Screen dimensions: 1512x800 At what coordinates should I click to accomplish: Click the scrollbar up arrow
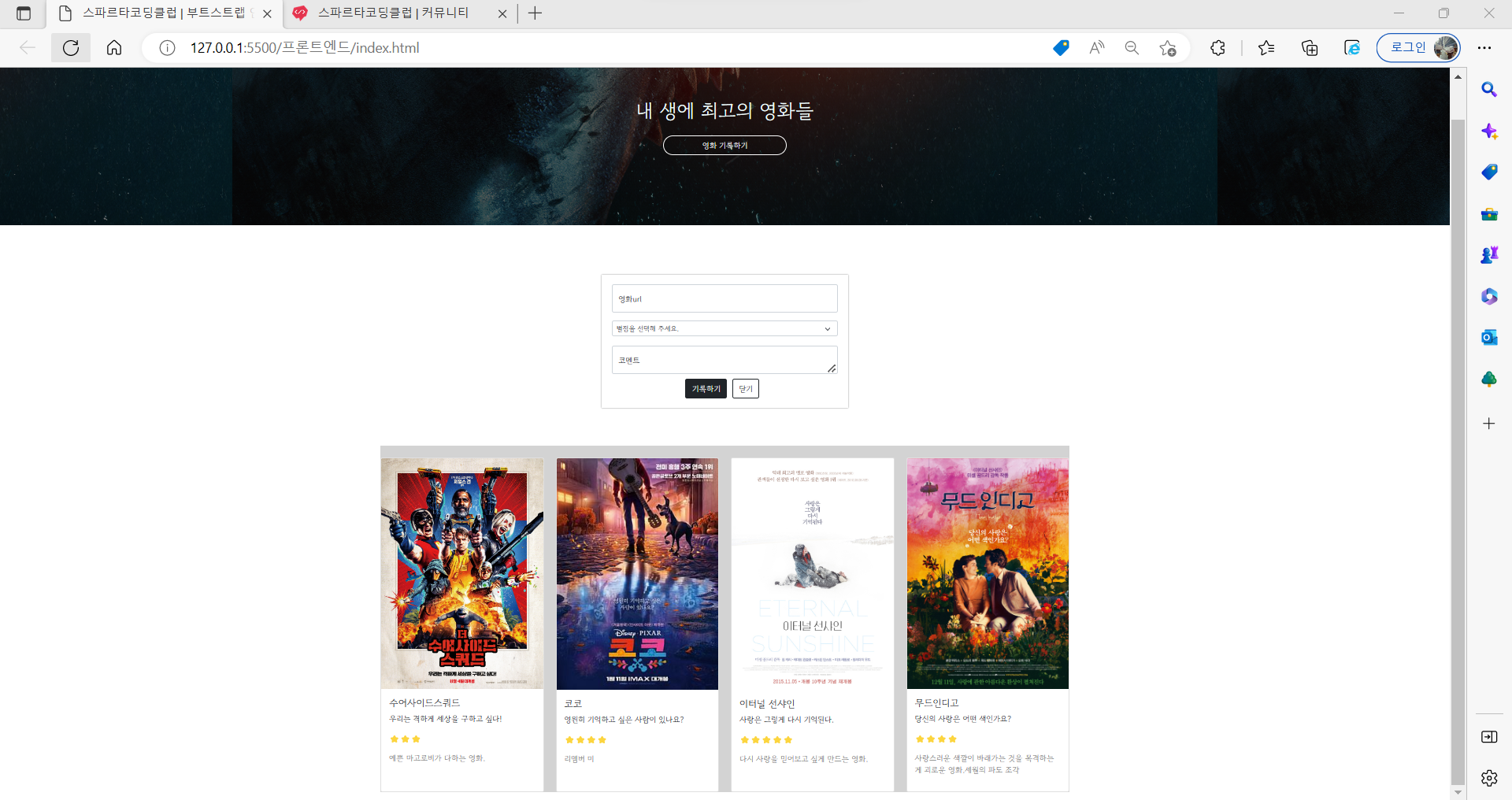(1458, 76)
